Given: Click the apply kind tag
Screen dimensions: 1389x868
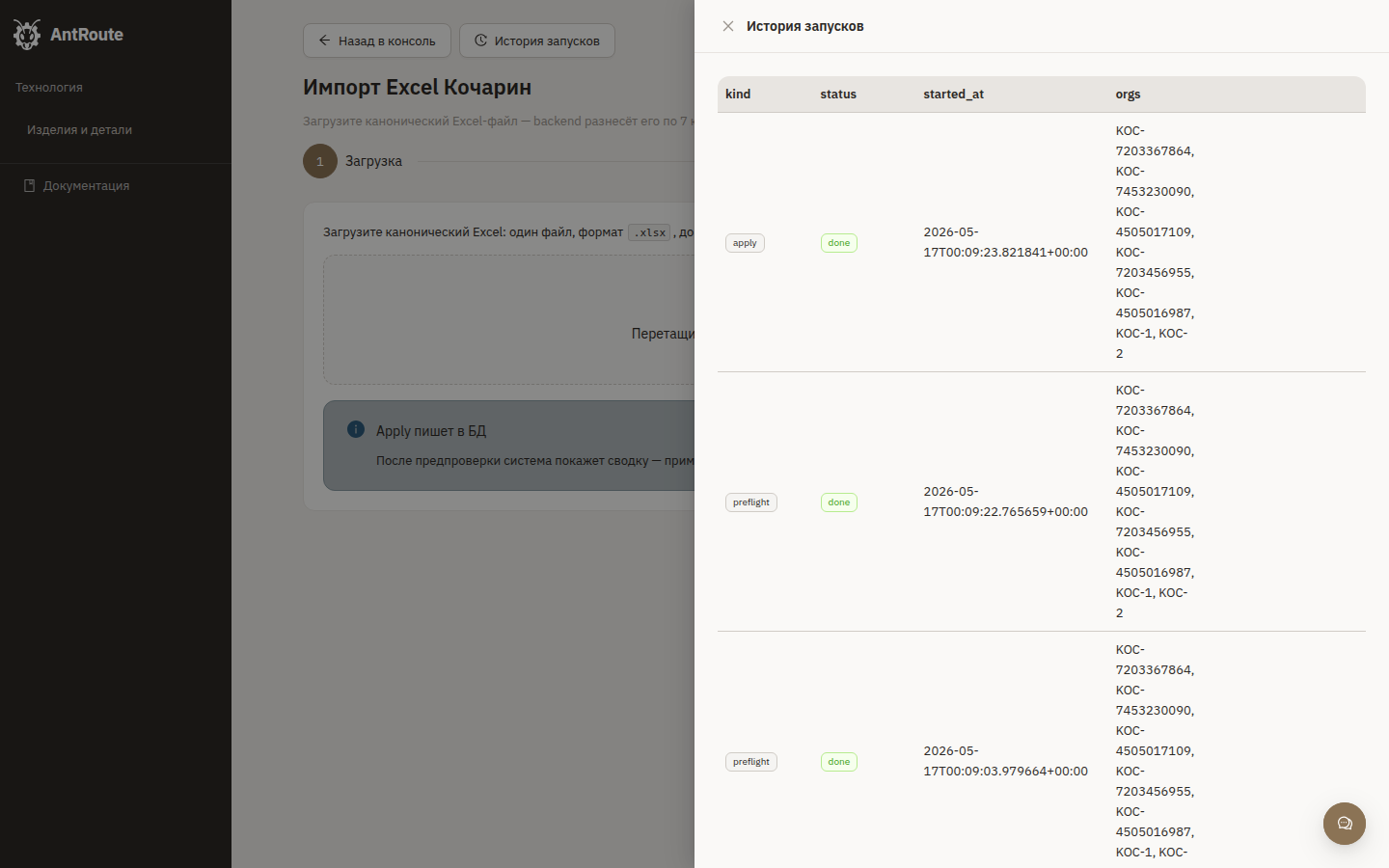Looking at the screenshot, I should coord(745,243).
